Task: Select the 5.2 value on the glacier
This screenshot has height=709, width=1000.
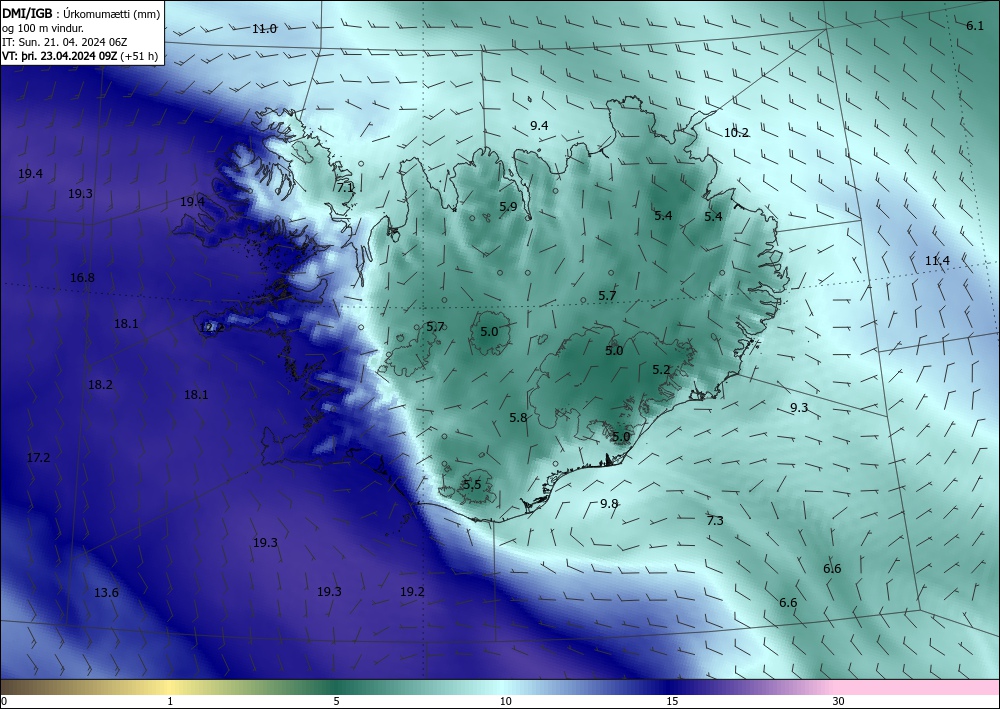Action: pos(661,370)
